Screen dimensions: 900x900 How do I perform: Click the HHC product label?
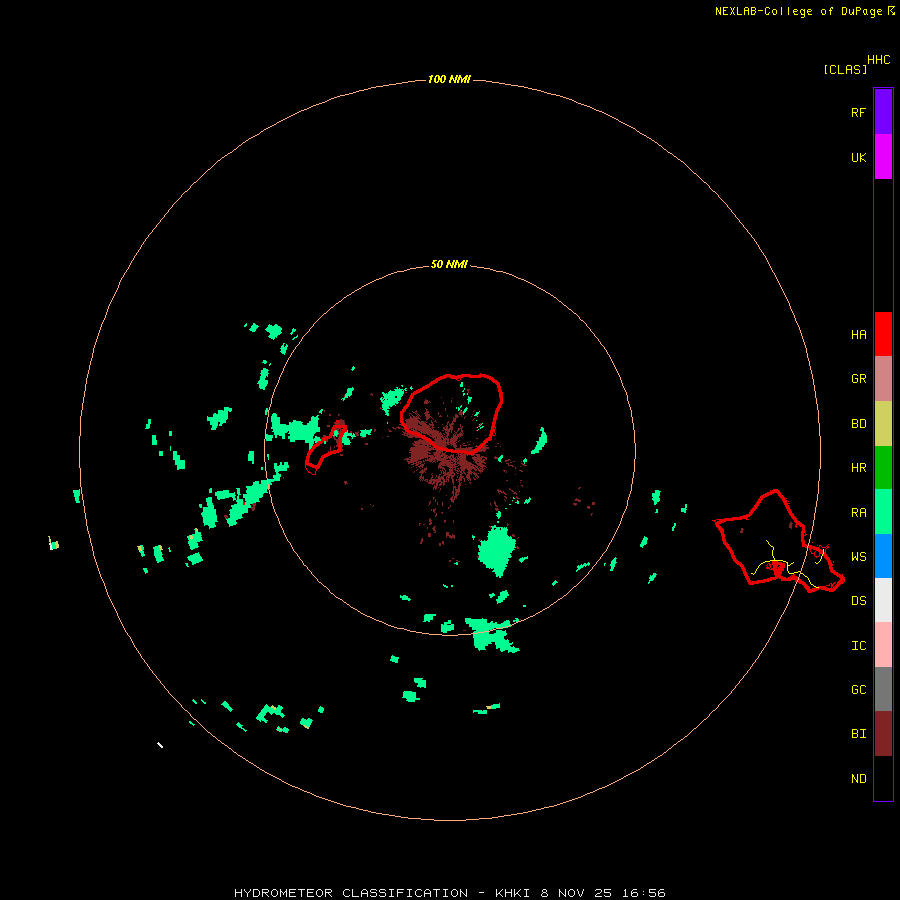(x=879, y=60)
